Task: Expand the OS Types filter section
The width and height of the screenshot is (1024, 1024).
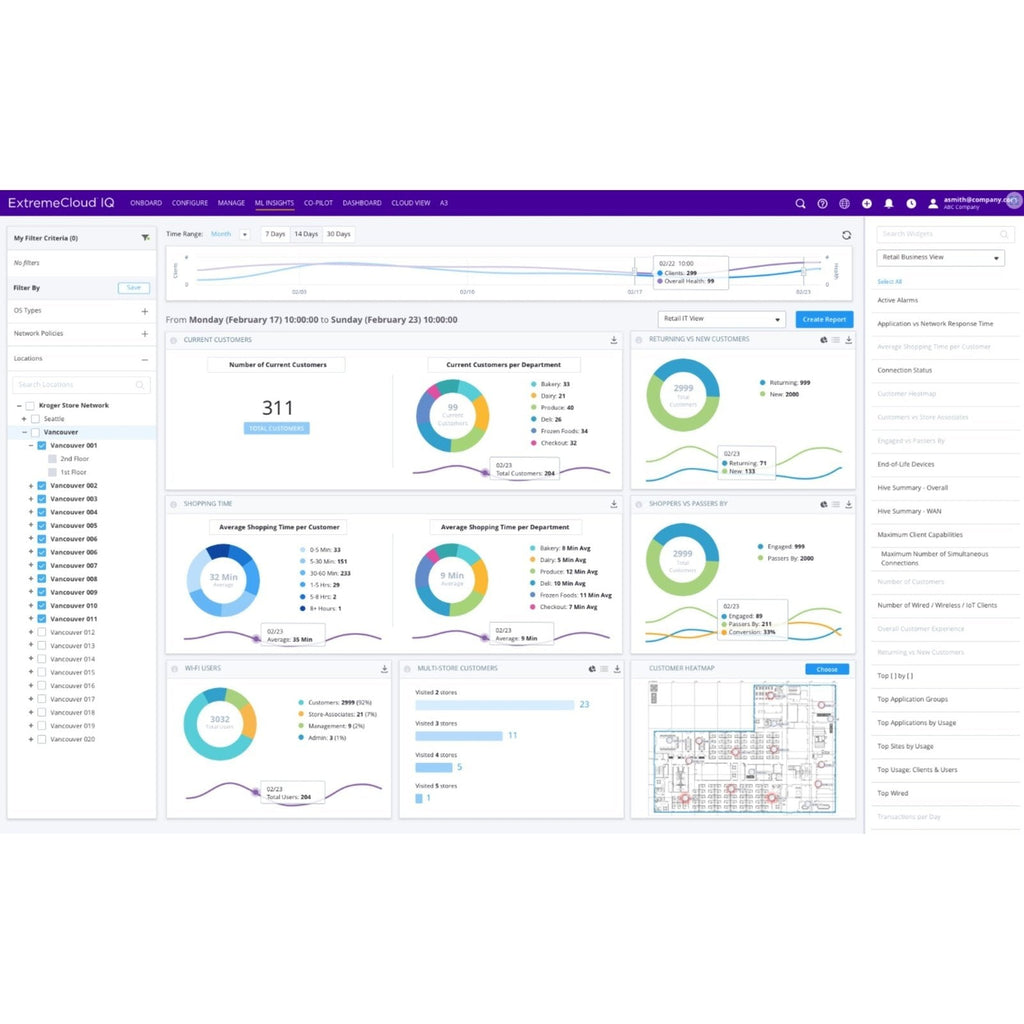Action: click(x=145, y=311)
